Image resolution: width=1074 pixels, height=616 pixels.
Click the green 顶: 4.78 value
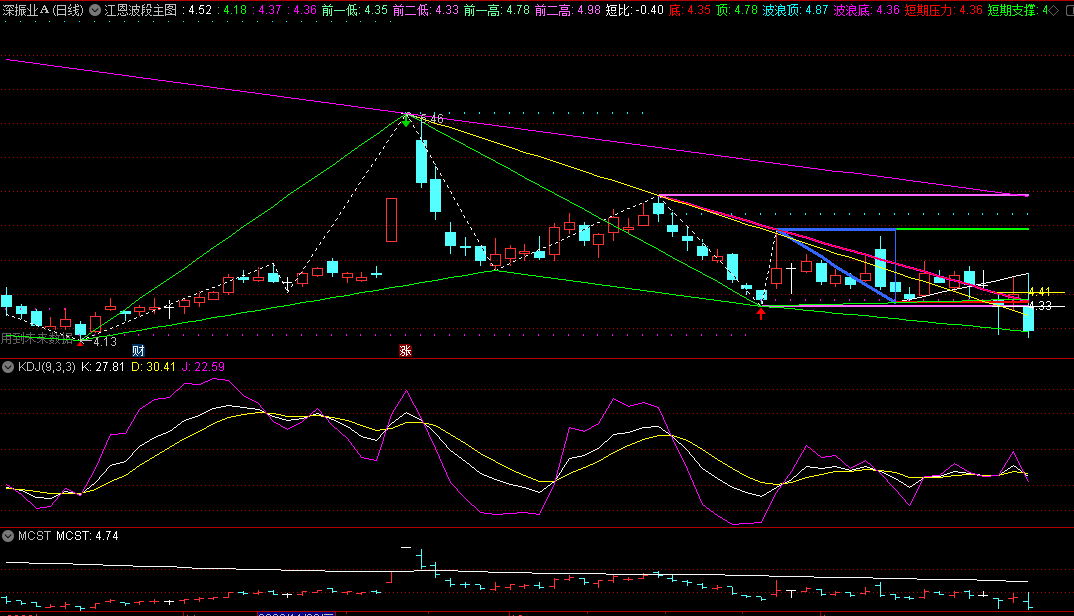tap(737, 10)
